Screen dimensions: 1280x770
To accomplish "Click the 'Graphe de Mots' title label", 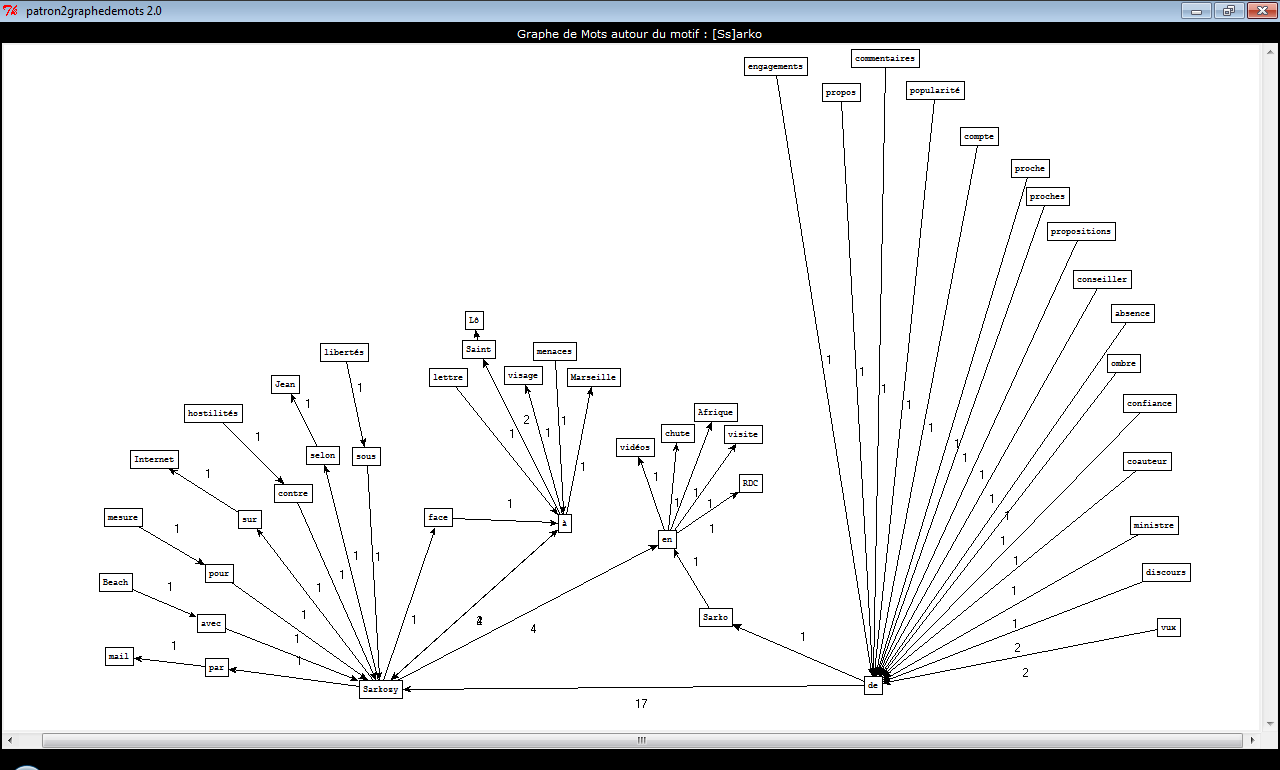I will tap(640, 33).
